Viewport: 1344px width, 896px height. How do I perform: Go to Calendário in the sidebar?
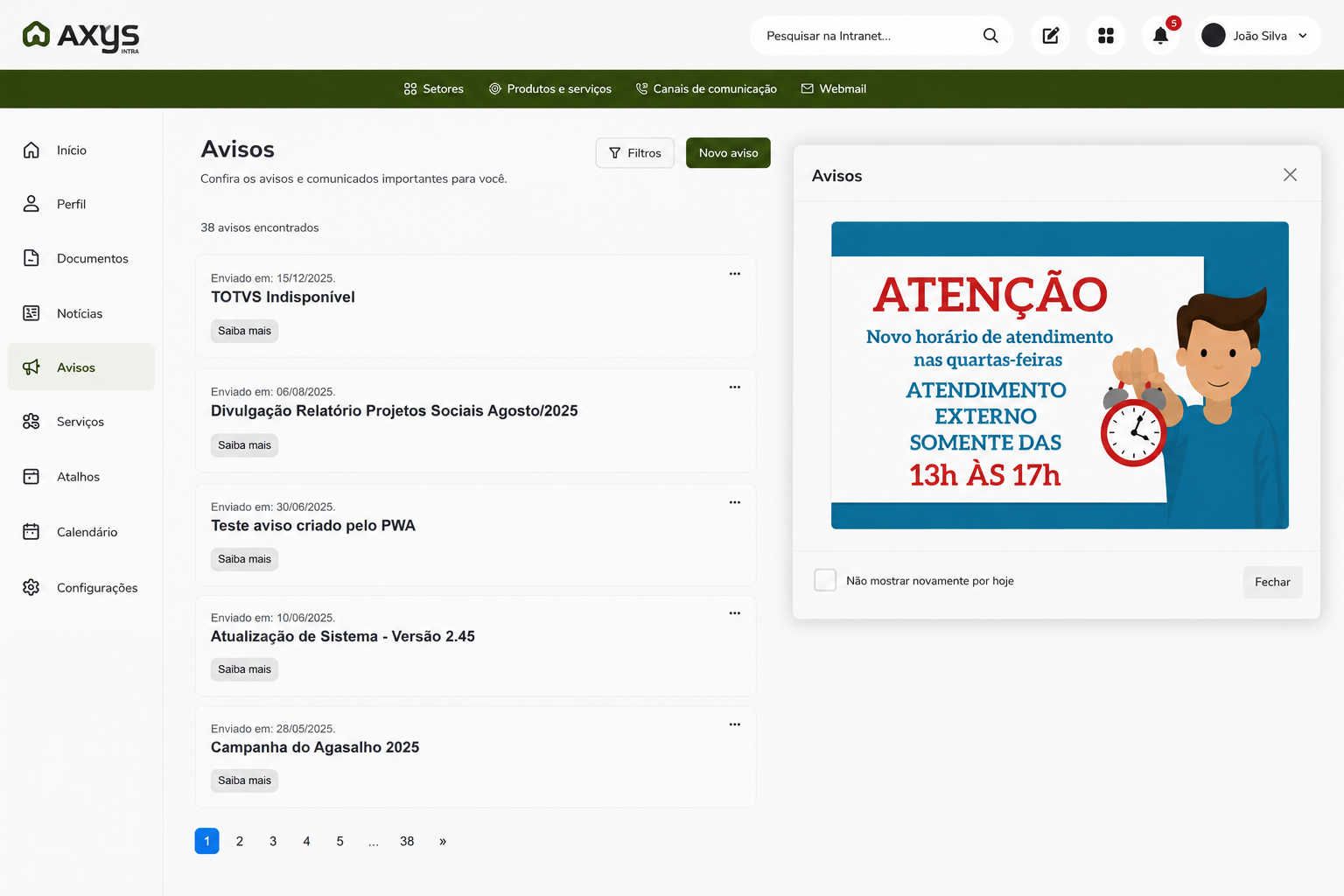point(81,532)
